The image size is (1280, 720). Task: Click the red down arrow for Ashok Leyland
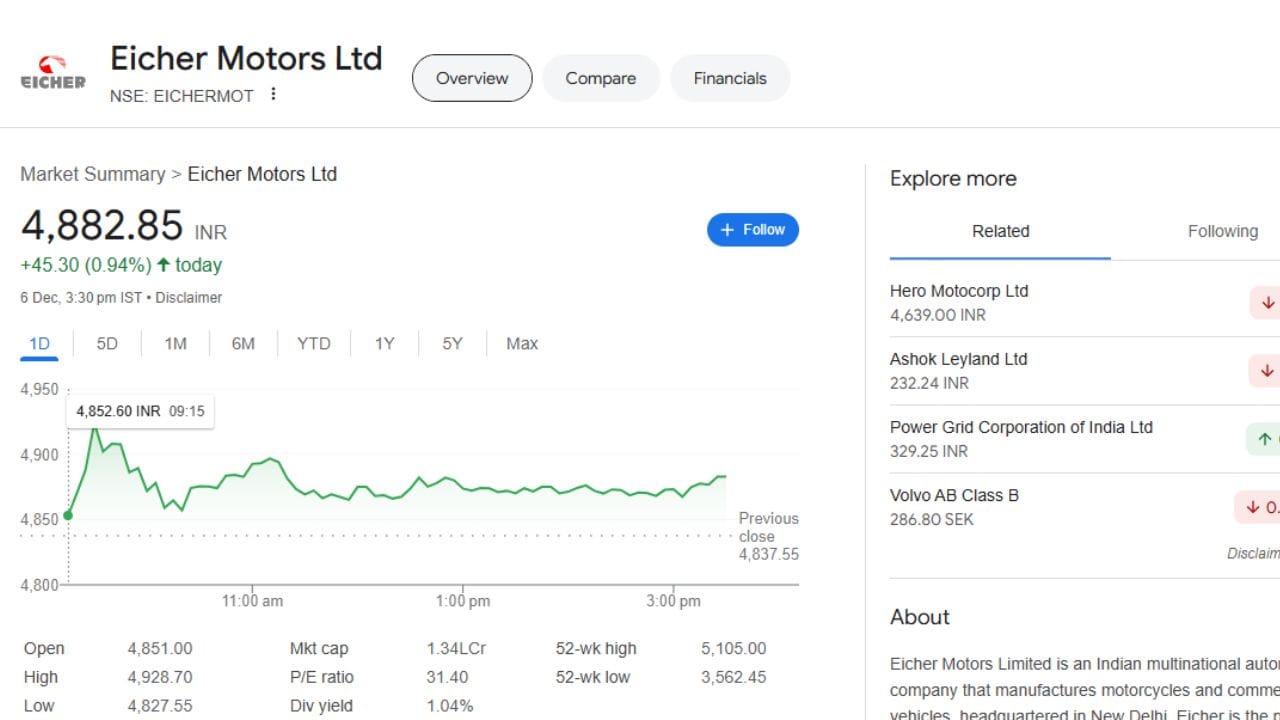tap(1266, 370)
